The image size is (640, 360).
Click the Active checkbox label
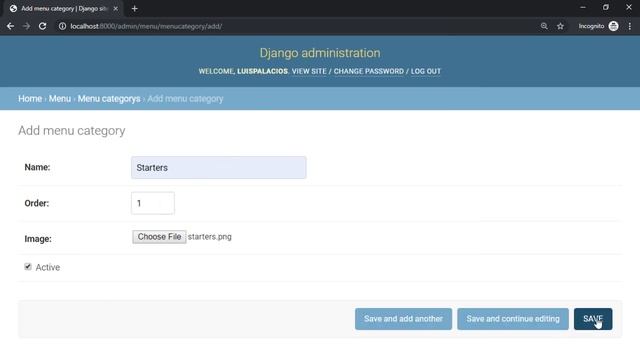(48, 267)
